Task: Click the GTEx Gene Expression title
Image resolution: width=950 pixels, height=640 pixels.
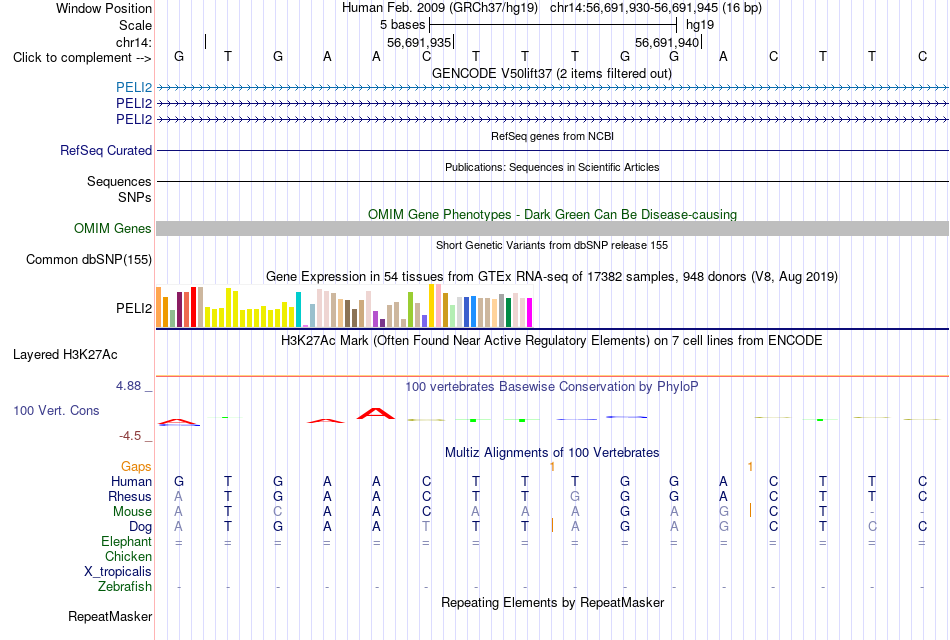Action: click(x=552, y=276)
